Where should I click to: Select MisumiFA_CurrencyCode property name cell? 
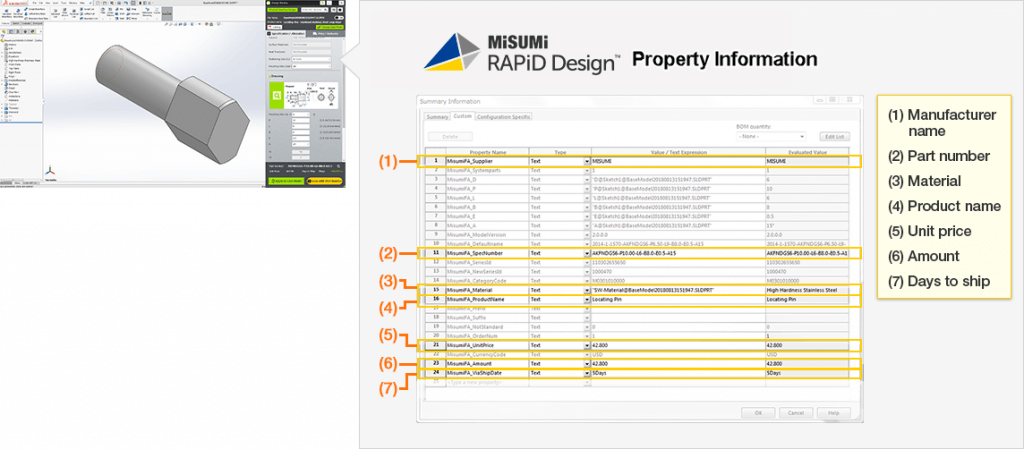pos(487,354)
